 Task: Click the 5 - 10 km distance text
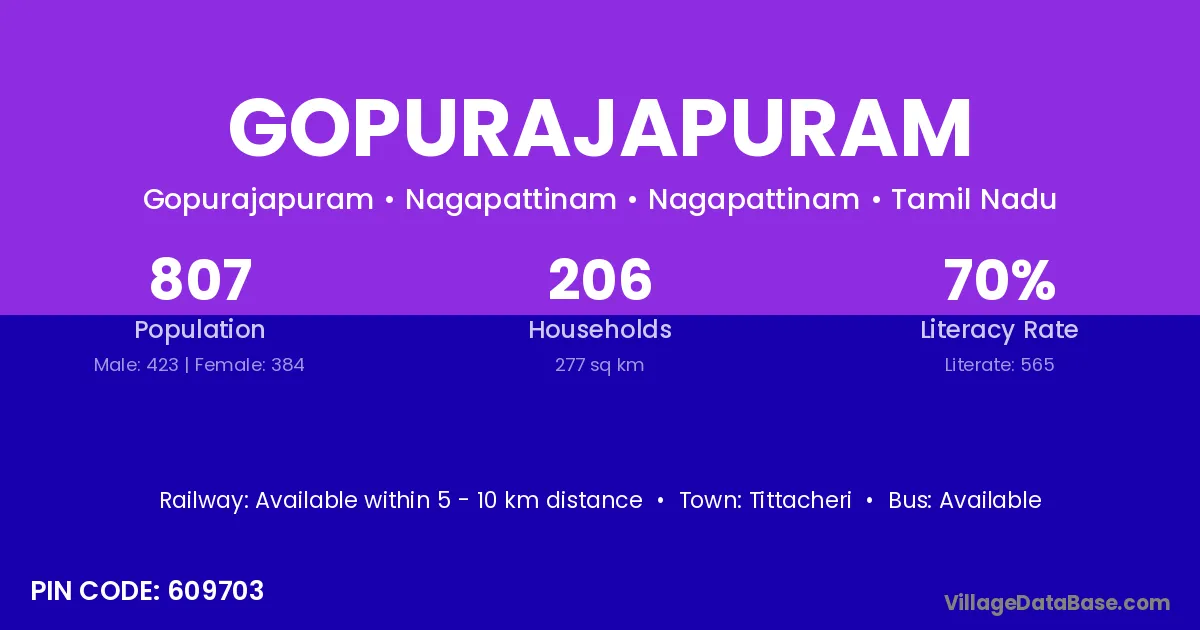click(x=540, y=500)
